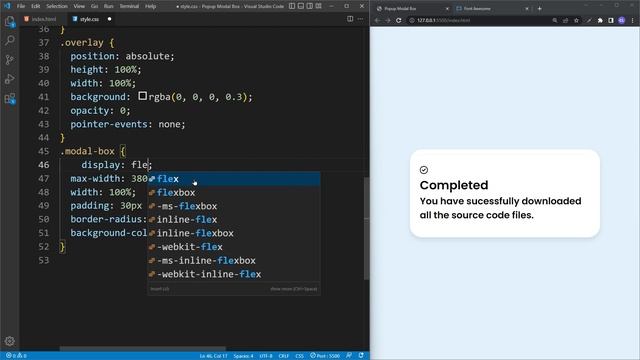The width and height of the screenshot is (640, 360).
Task: Open the Edit menu
Action: click(x=36, y=6)
